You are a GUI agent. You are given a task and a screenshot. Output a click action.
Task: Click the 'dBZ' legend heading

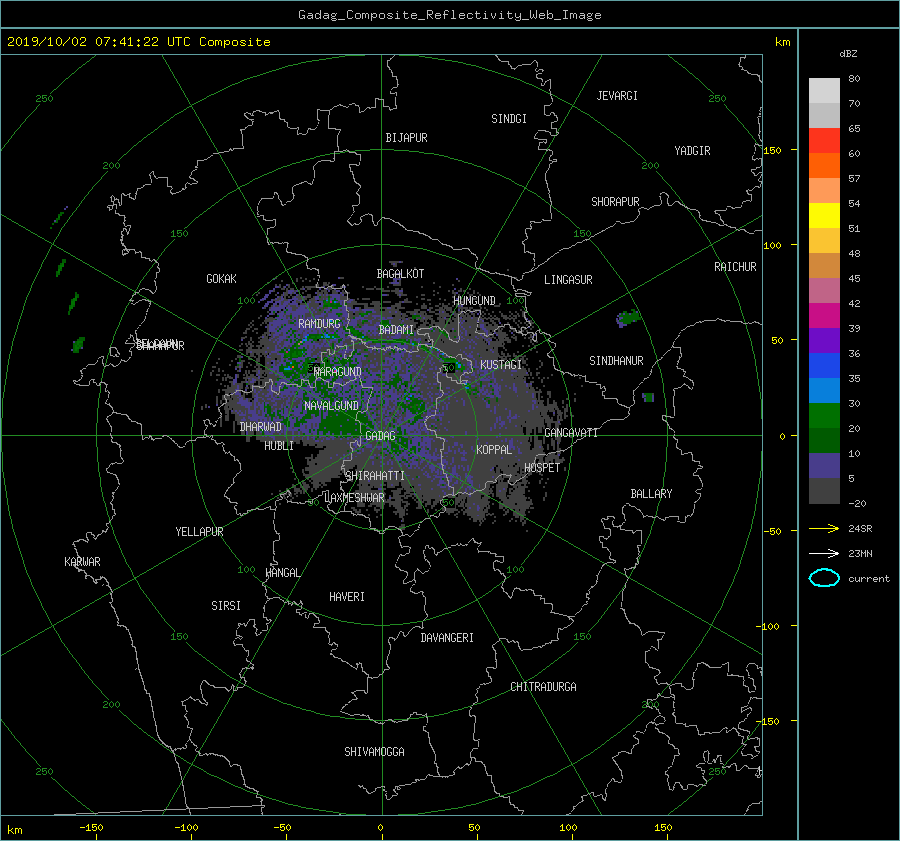pos(848,54)
